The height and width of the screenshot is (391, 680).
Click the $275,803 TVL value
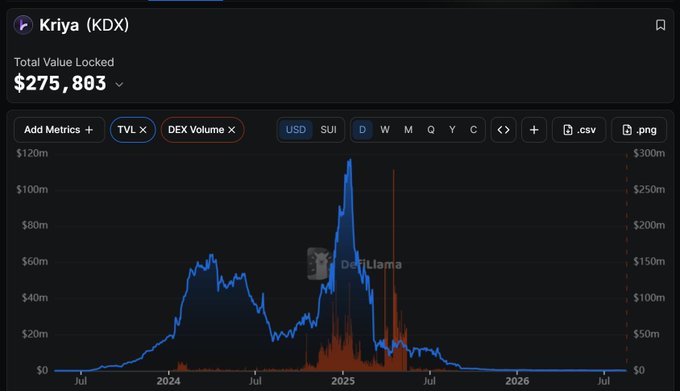(x=60, y=83)
